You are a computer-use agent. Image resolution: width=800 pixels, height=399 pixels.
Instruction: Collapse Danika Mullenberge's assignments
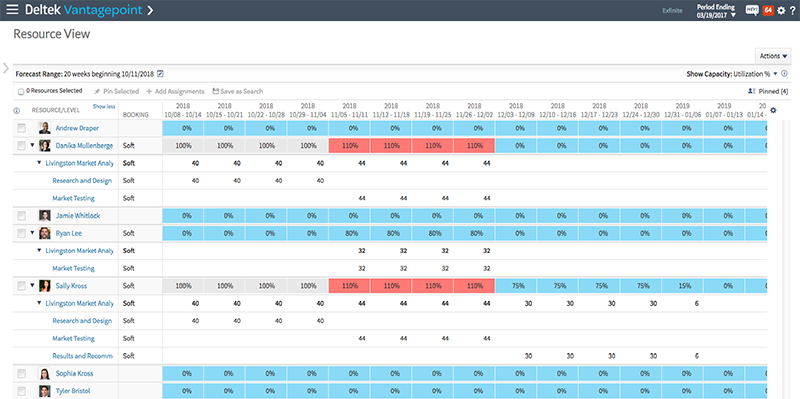(32, 146)
